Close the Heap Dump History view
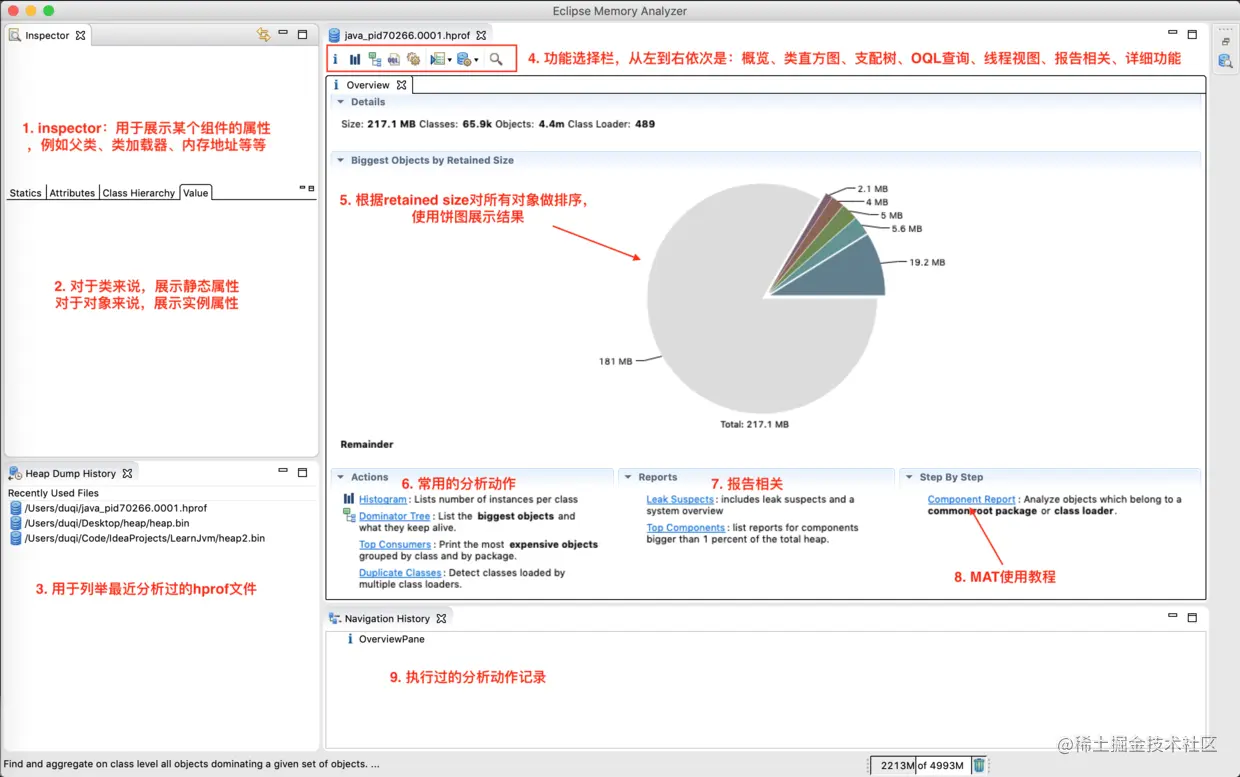The width and height of the screenshot is (1240, 777). (x=127, y=473)
